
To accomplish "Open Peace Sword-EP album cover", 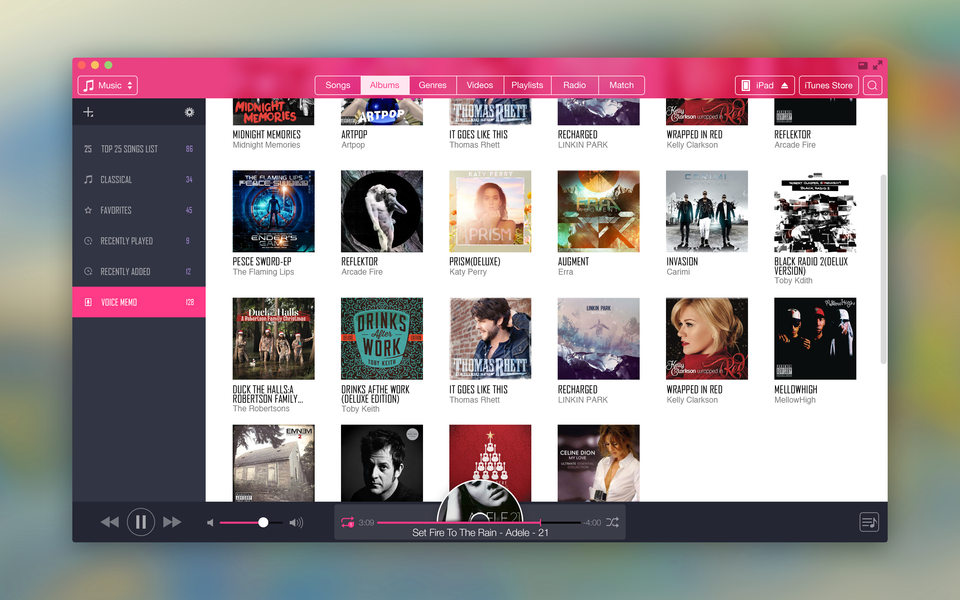I will pos(274,211).
